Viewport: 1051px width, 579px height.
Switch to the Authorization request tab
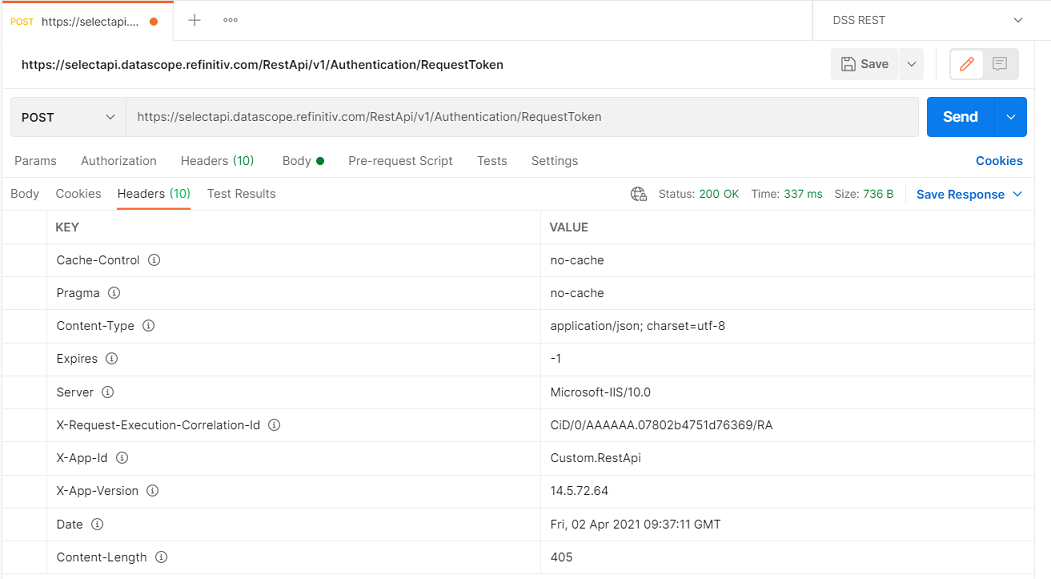pyautogui.click(x=119, y=161)
